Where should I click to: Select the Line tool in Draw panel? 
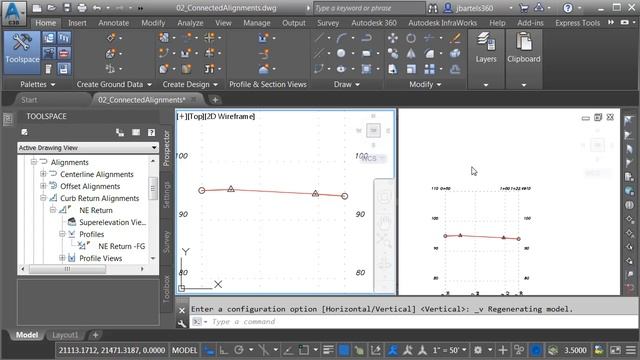tap(319, 38)
